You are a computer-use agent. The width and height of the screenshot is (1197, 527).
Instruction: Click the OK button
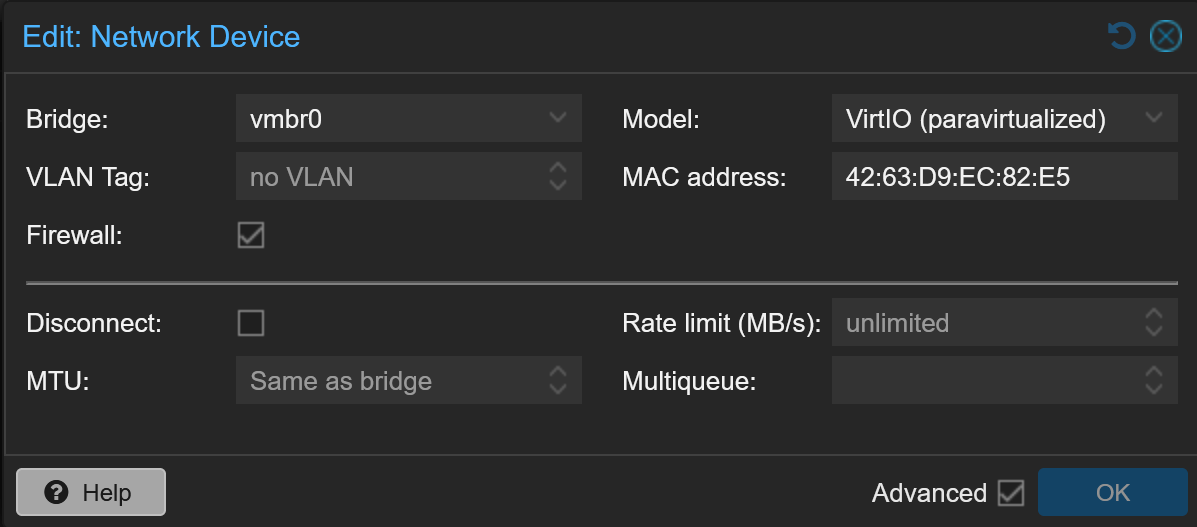(1112, 493)
